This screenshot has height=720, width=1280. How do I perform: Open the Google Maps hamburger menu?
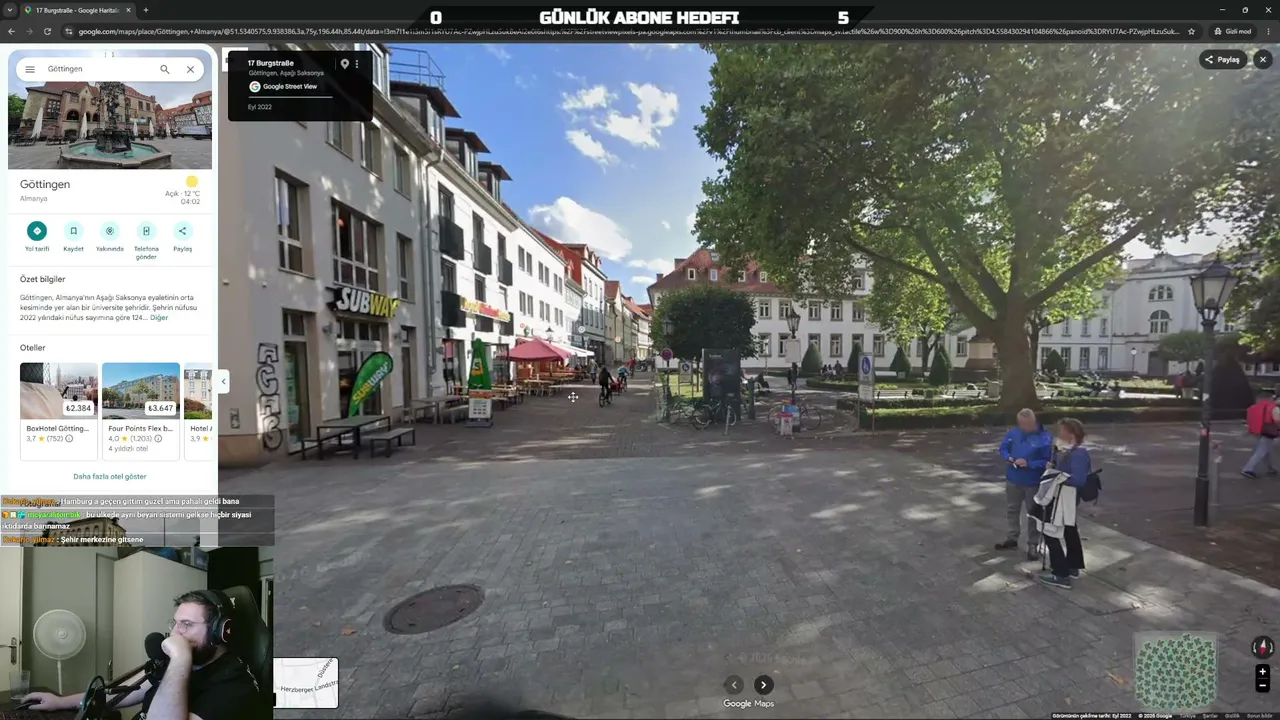30,69
